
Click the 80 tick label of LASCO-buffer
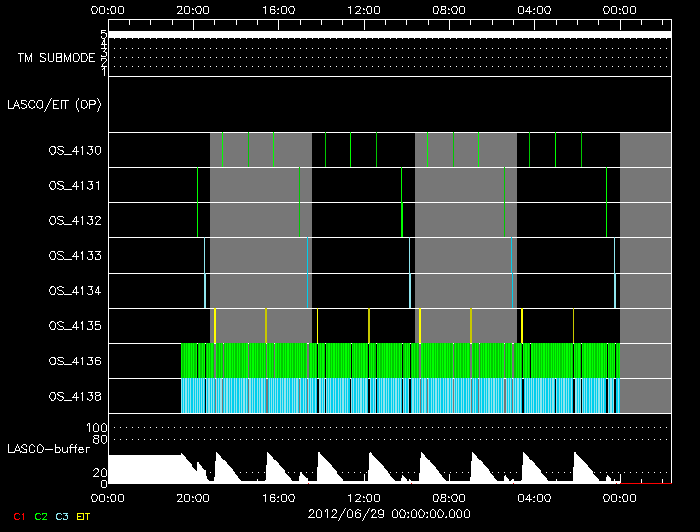pos(100,440)
